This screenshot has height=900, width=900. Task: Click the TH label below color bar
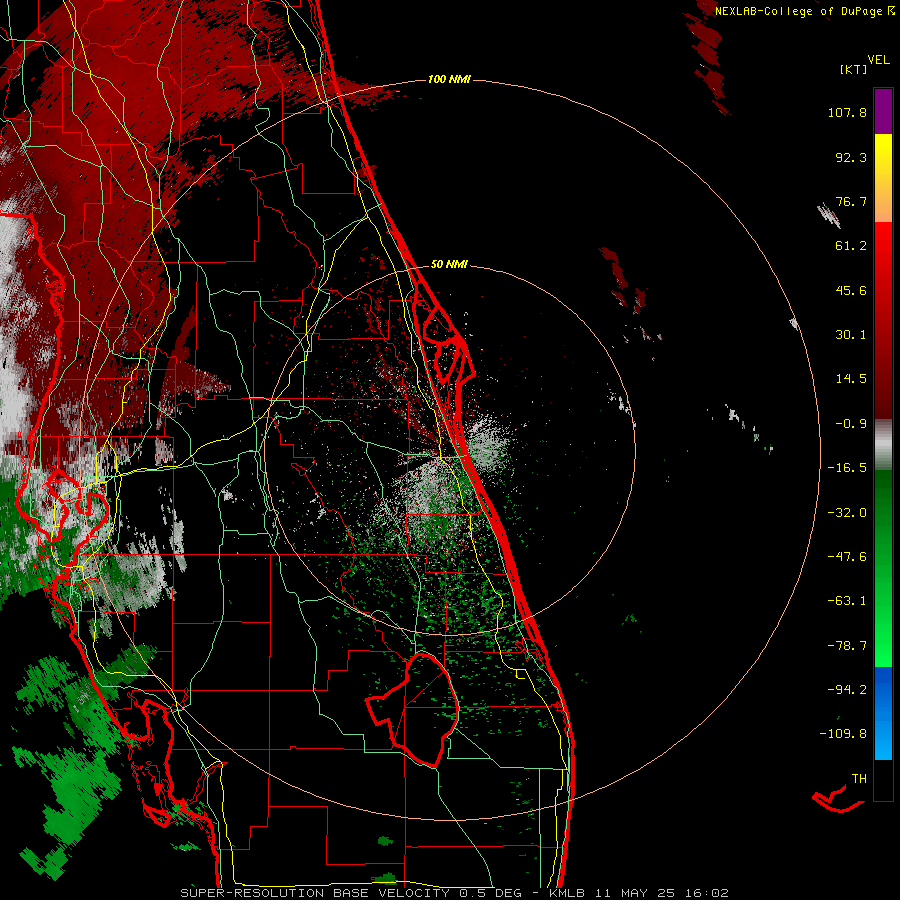click(859, 779)
